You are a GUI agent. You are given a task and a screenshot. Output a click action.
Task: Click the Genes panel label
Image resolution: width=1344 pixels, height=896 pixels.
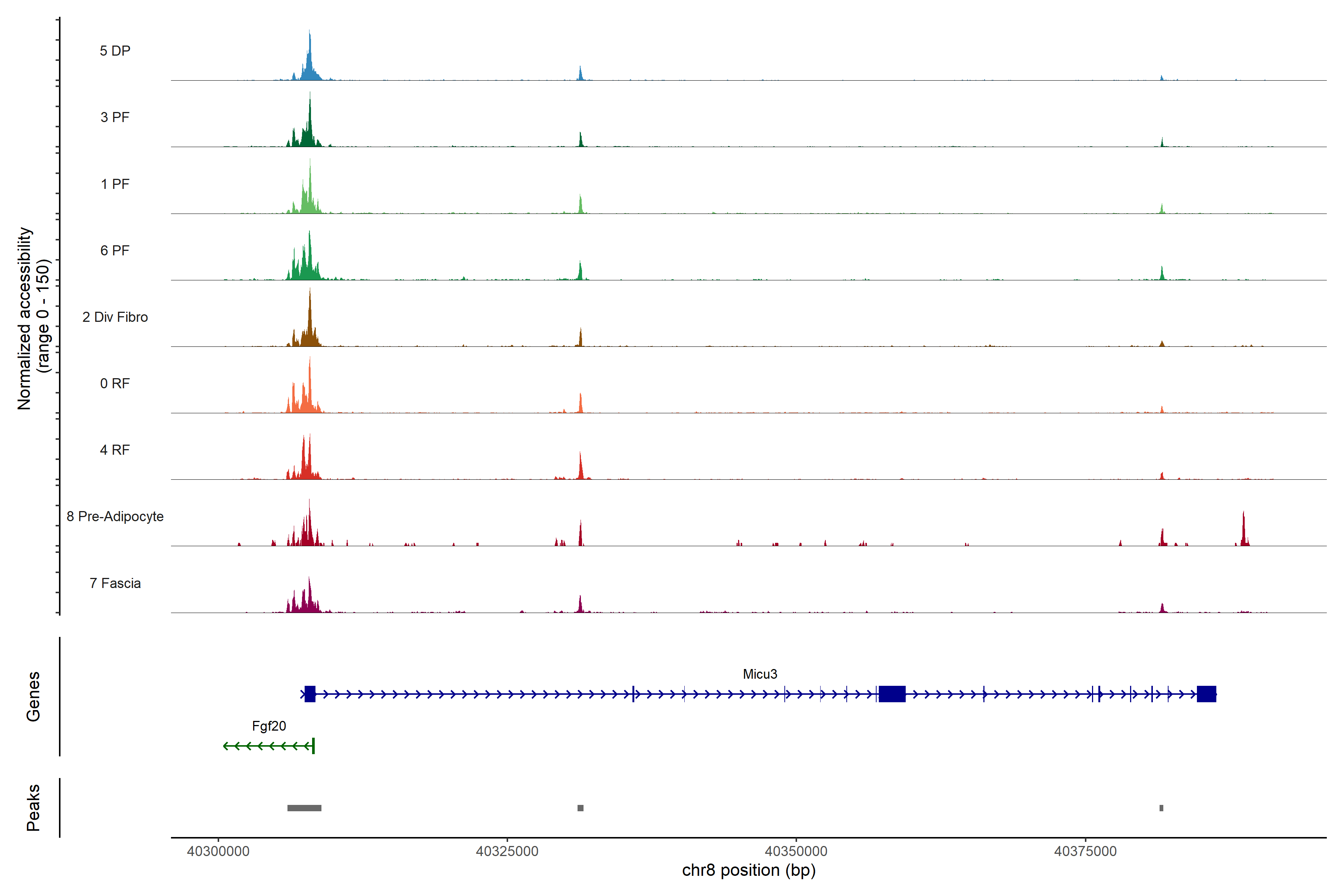(x=33, y=696)
